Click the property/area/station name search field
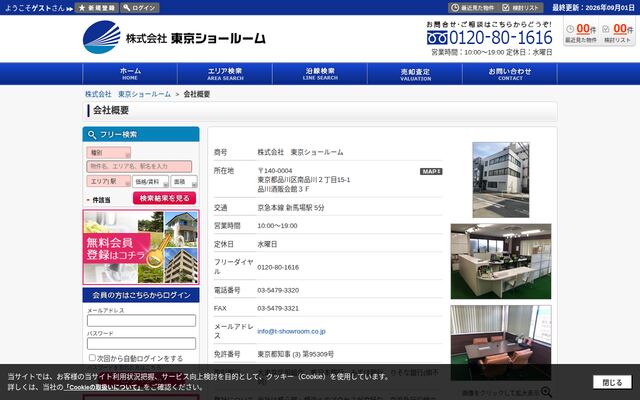The image size is (640, 400). [x=139, y=167]
